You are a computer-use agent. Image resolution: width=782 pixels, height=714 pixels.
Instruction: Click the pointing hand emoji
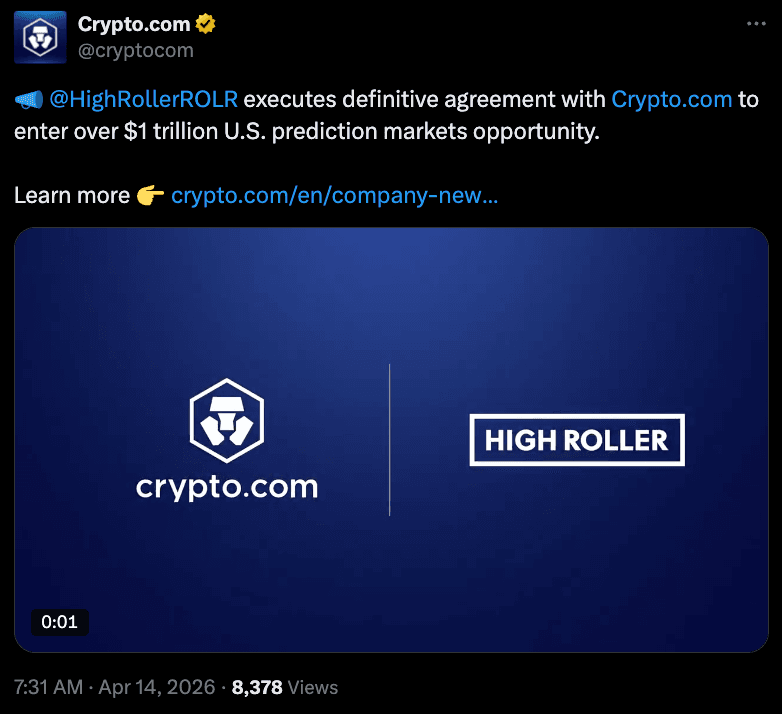point(151,195)
